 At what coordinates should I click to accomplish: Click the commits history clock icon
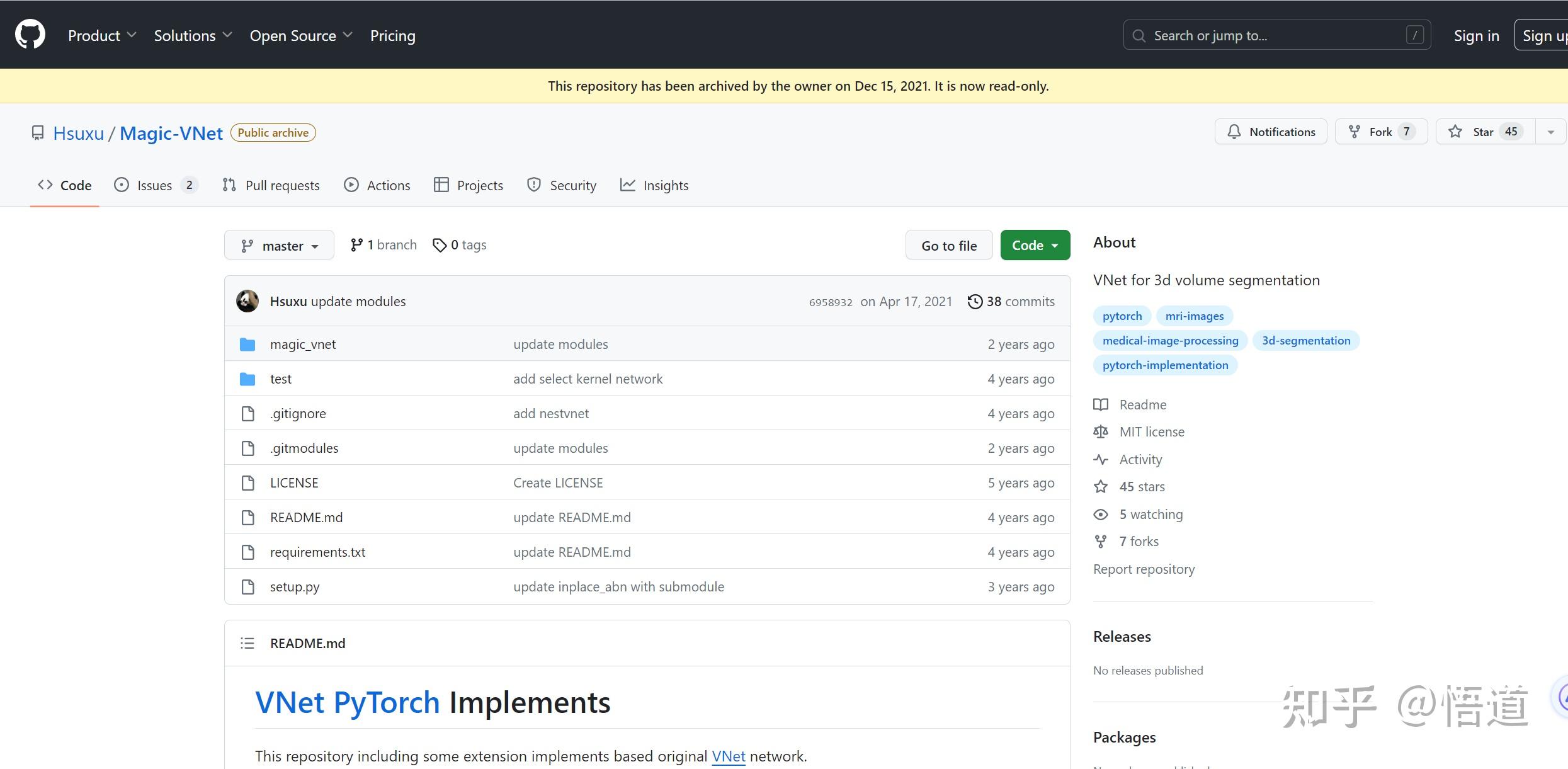974,302
